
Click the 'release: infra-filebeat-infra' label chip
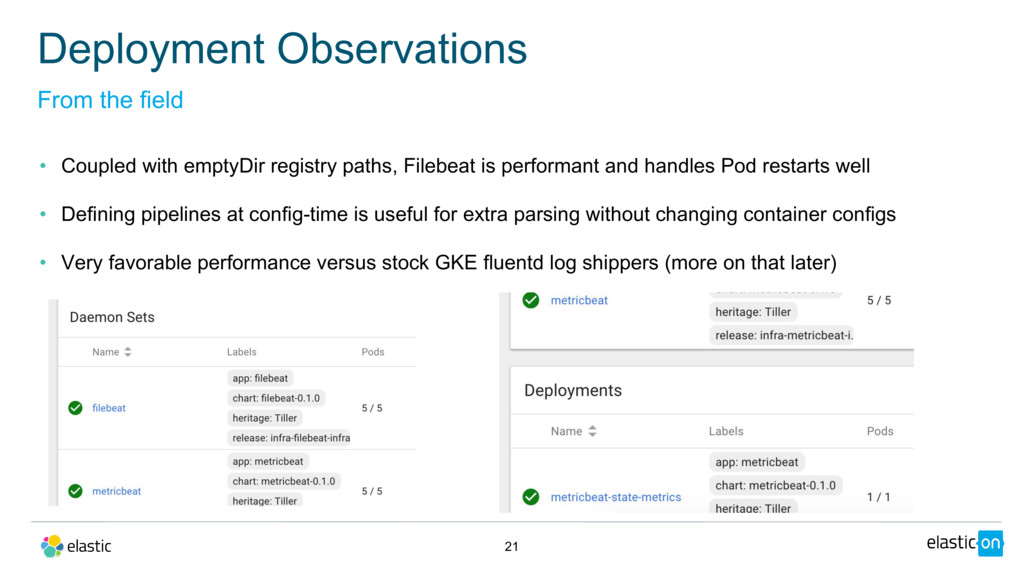point(291,438)
